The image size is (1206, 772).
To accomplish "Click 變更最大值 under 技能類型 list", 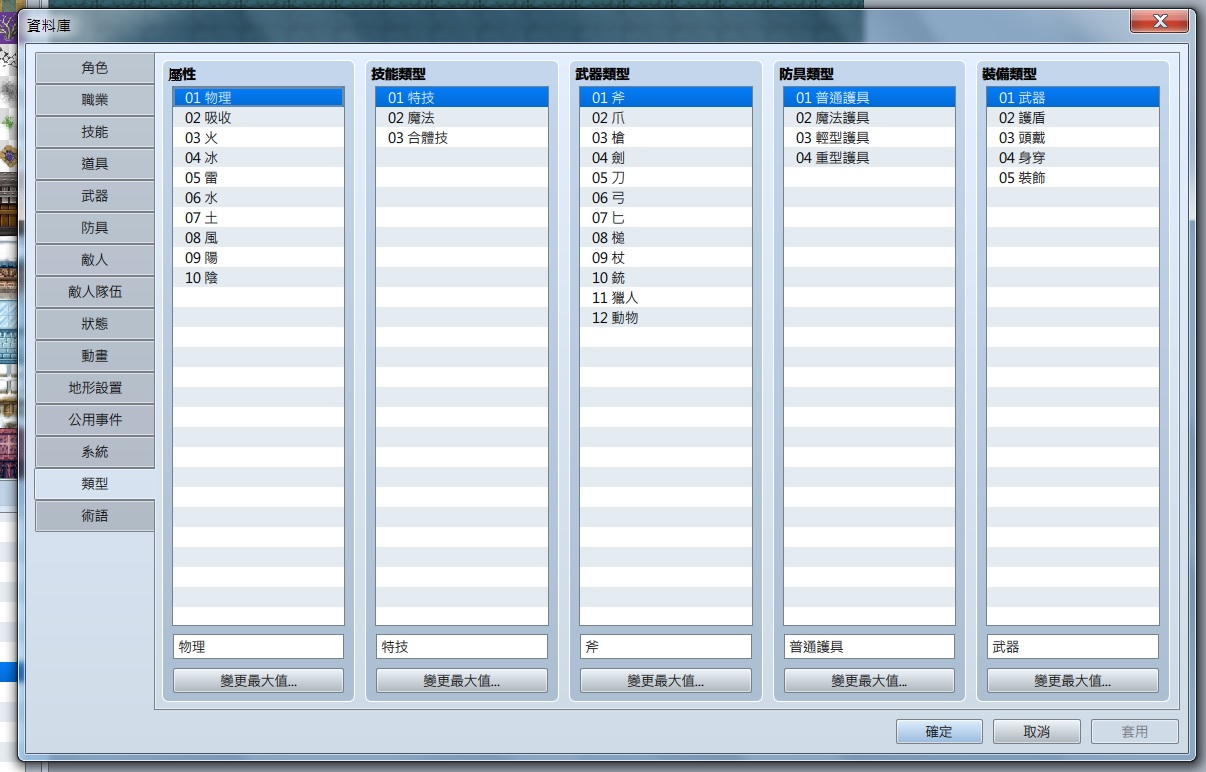I will (x=462, y=681).
